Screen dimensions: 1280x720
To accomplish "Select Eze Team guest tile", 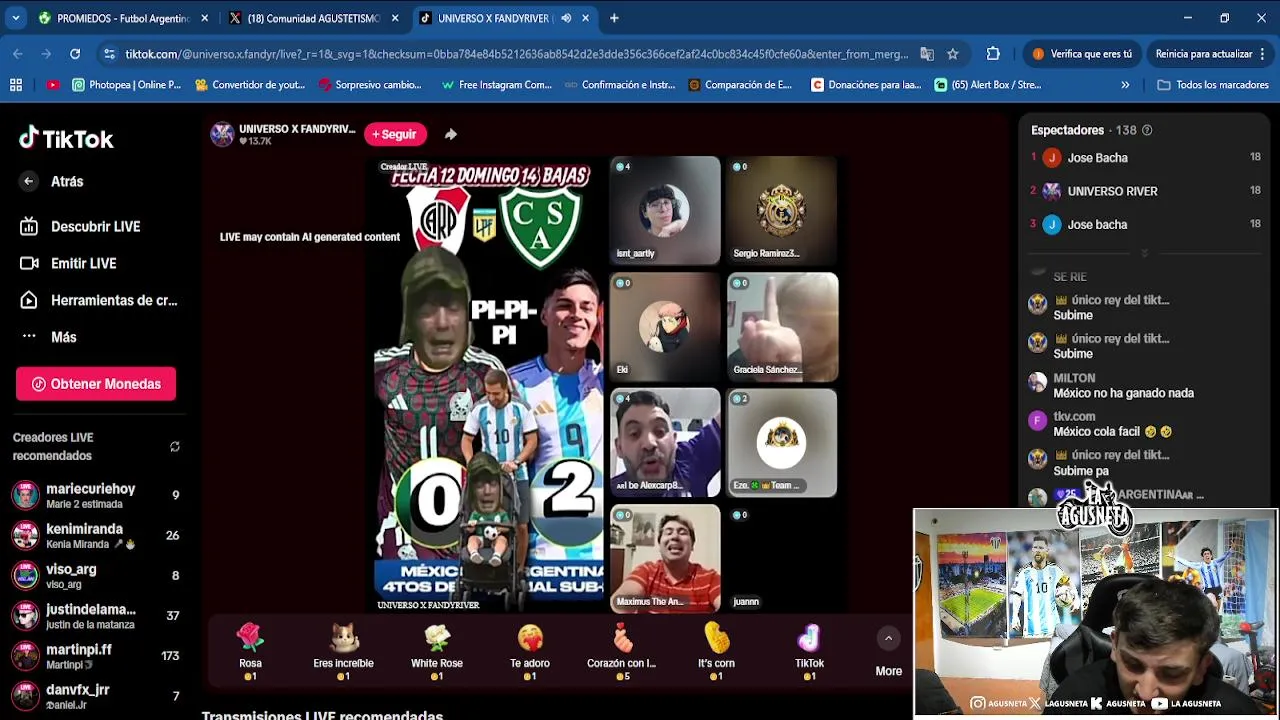I will [x=782, y=443].
